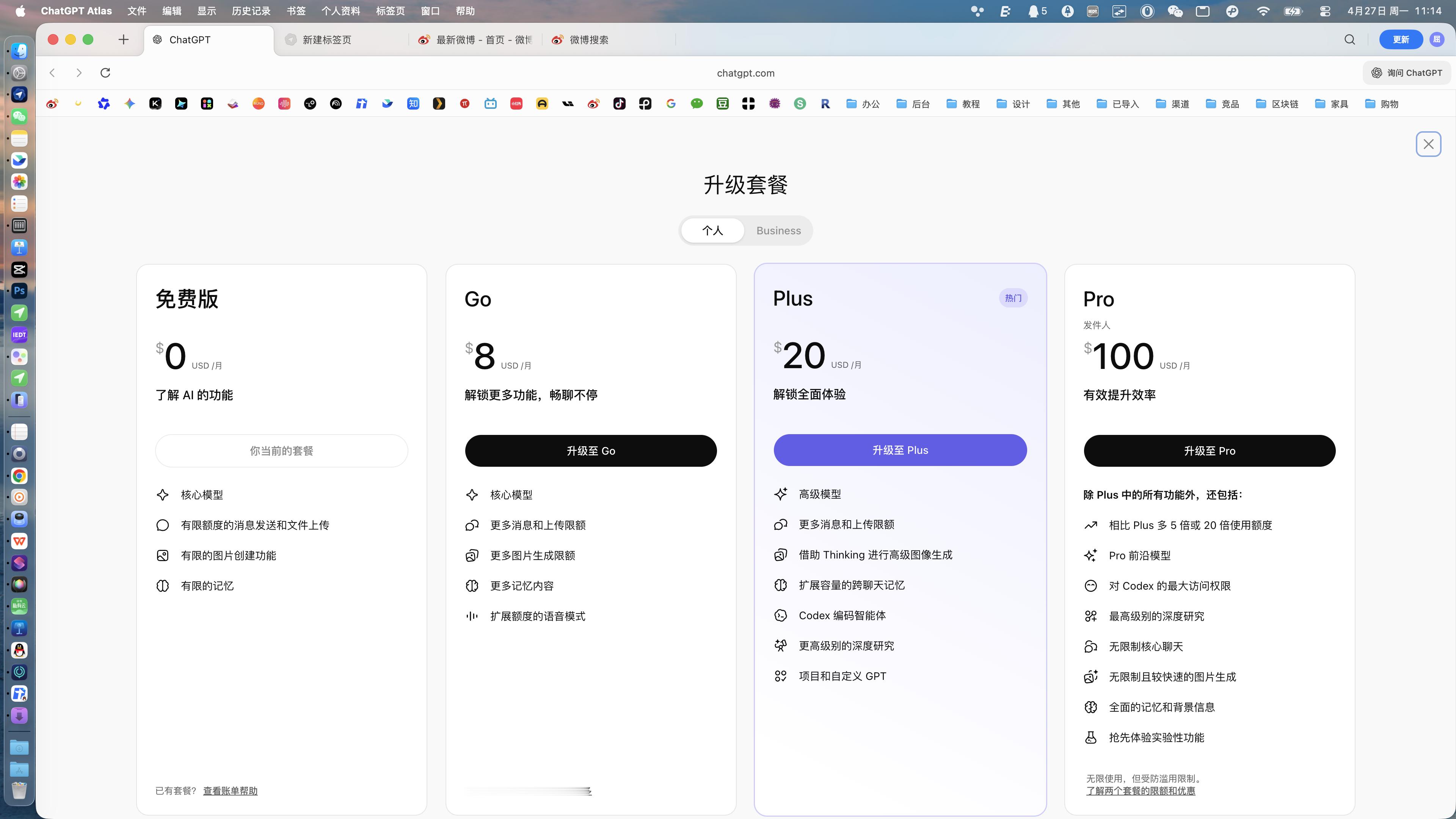Viewport: 1456px width, 819px height.
Task: Open the Zhihu bookmark in the bookmarks bar
Action: (x=413, y=104)
